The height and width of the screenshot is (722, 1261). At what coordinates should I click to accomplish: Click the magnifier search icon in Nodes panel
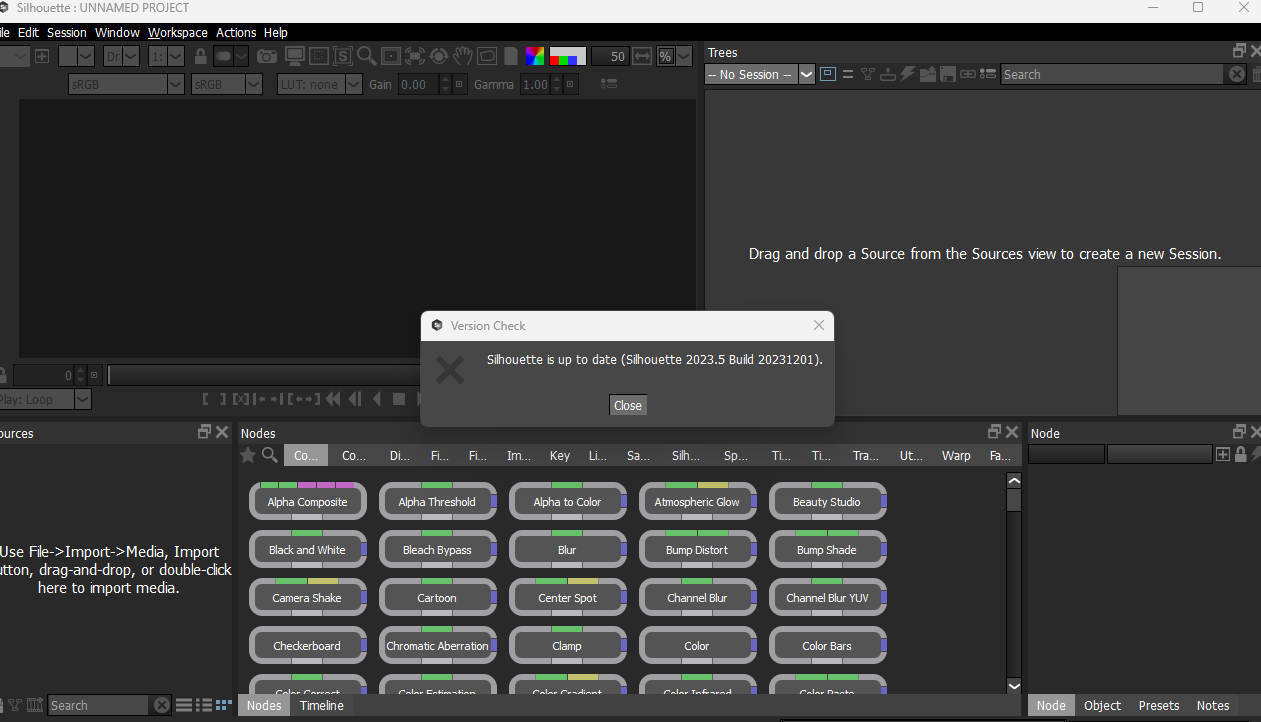click(x=270, y=455)
